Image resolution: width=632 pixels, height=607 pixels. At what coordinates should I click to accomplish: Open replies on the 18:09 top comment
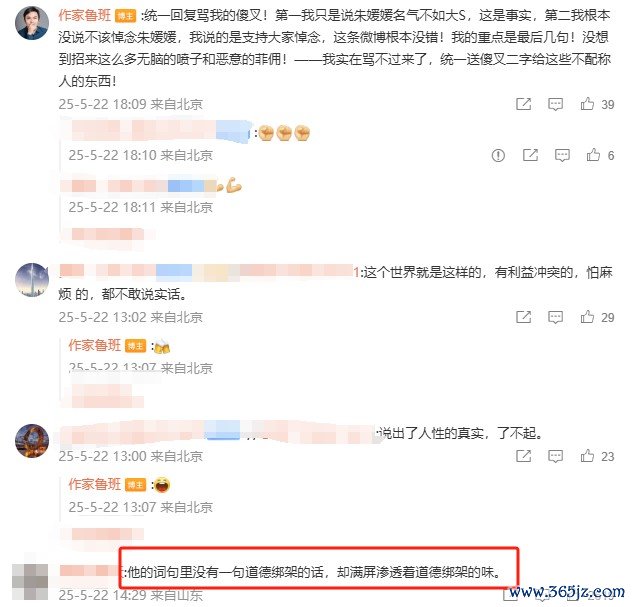point(555,104)
